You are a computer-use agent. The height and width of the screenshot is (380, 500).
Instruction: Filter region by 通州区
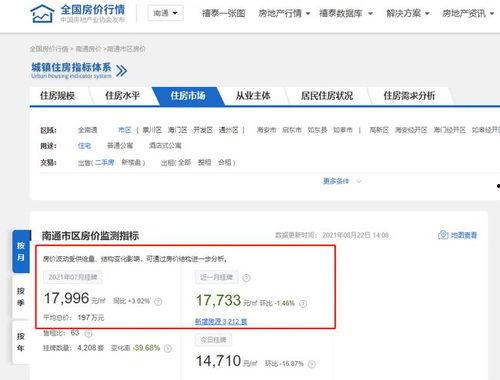point(229,130)
